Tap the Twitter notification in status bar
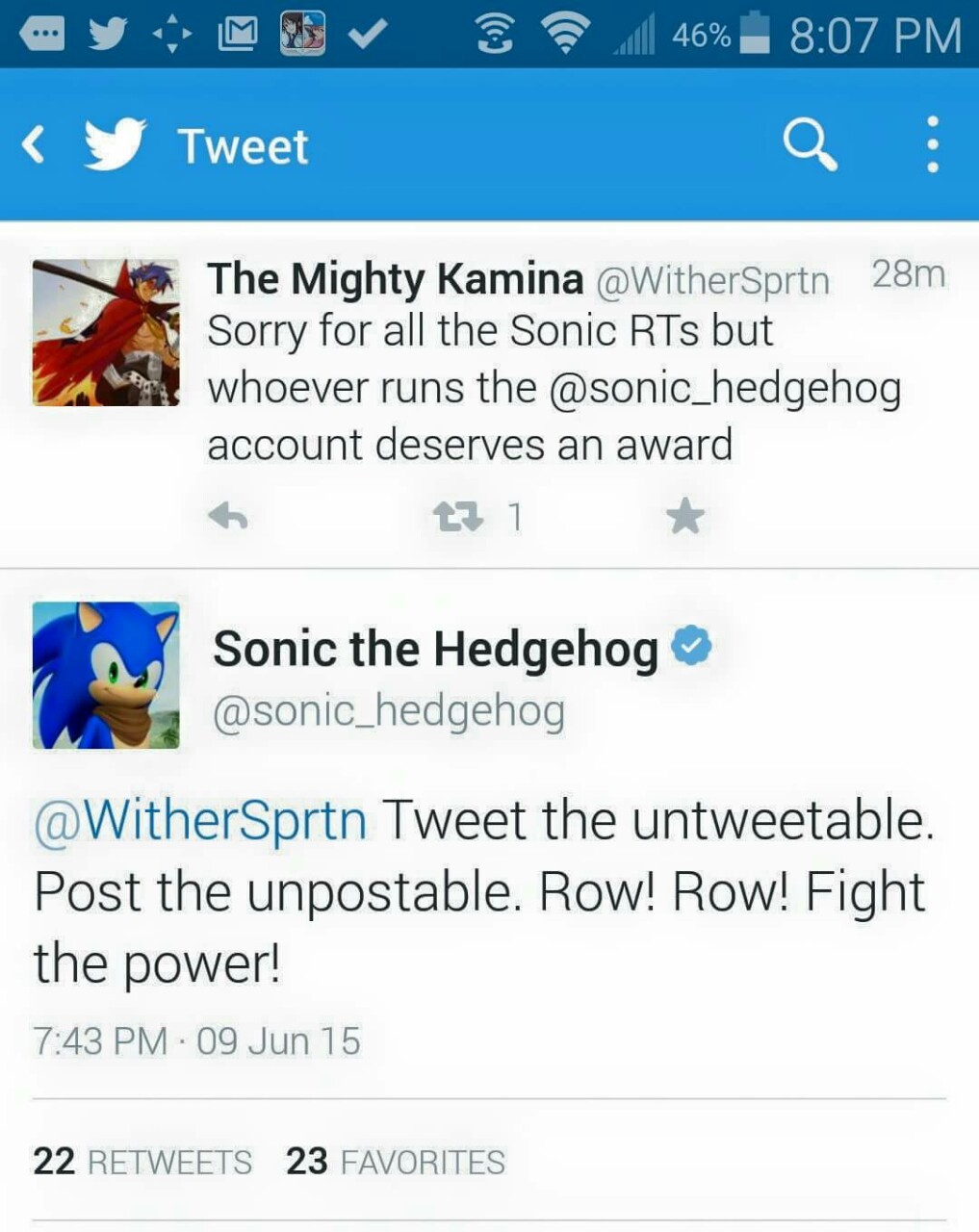Screen dimensions: 979x1232 click(109, 35)
